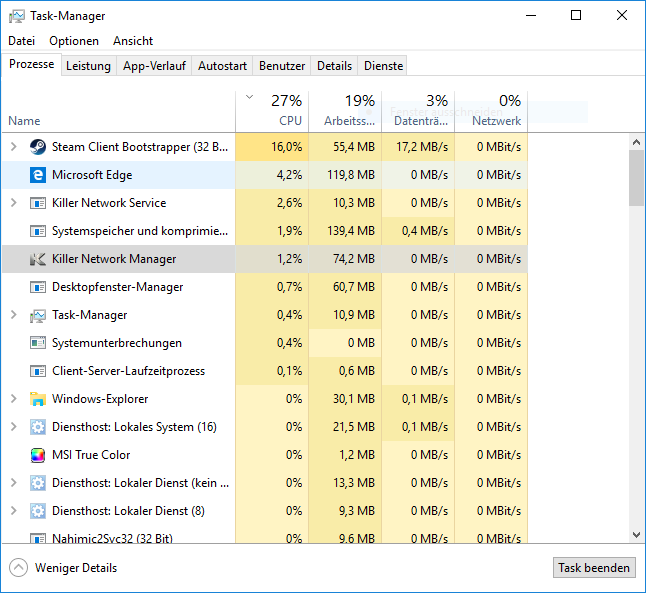
Task: Click the Diensthost: Lokaler Dienst (kein ...) gear icon
Action: [38, 483]
